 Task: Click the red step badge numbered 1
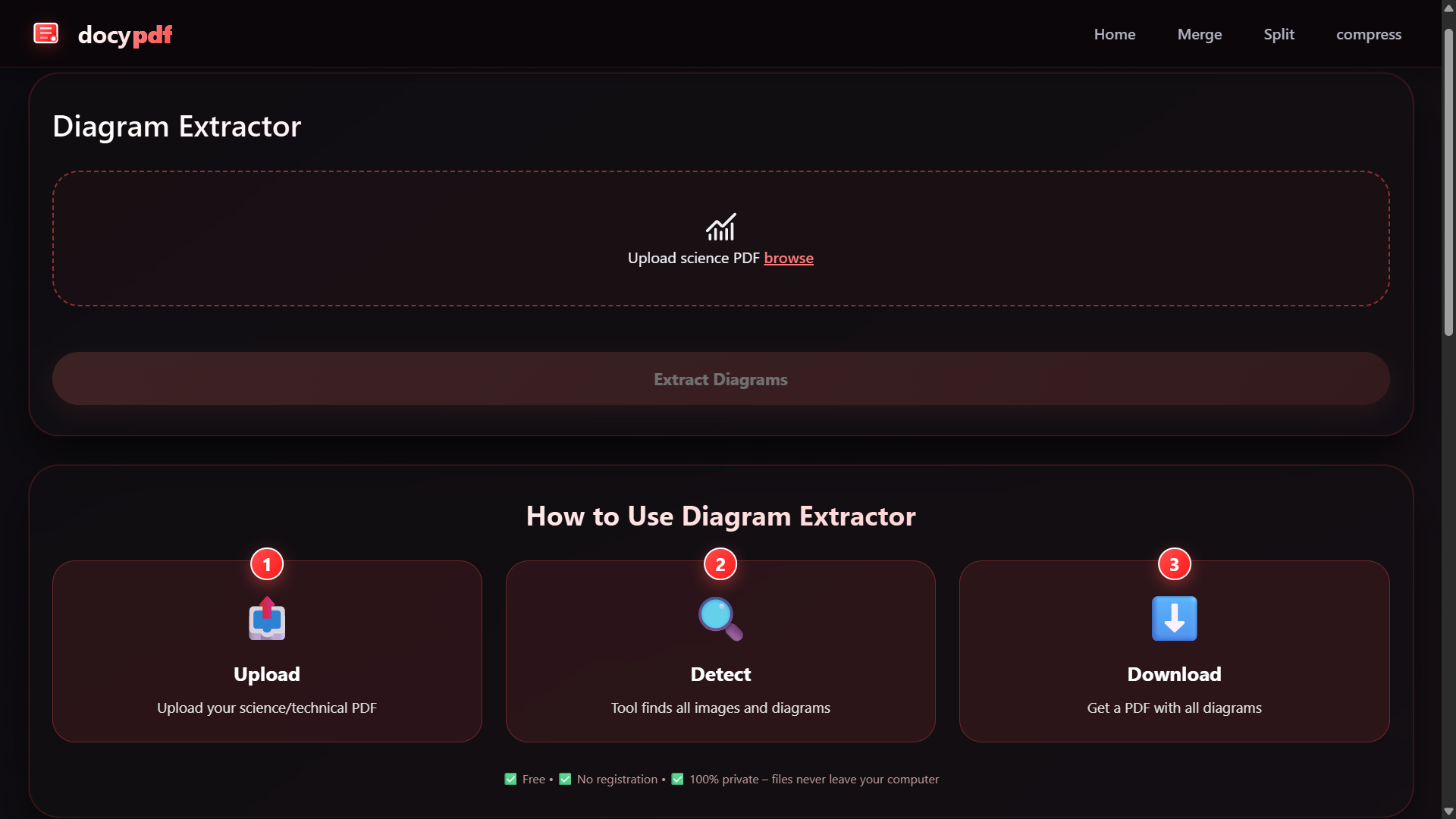tap(266, 564)
